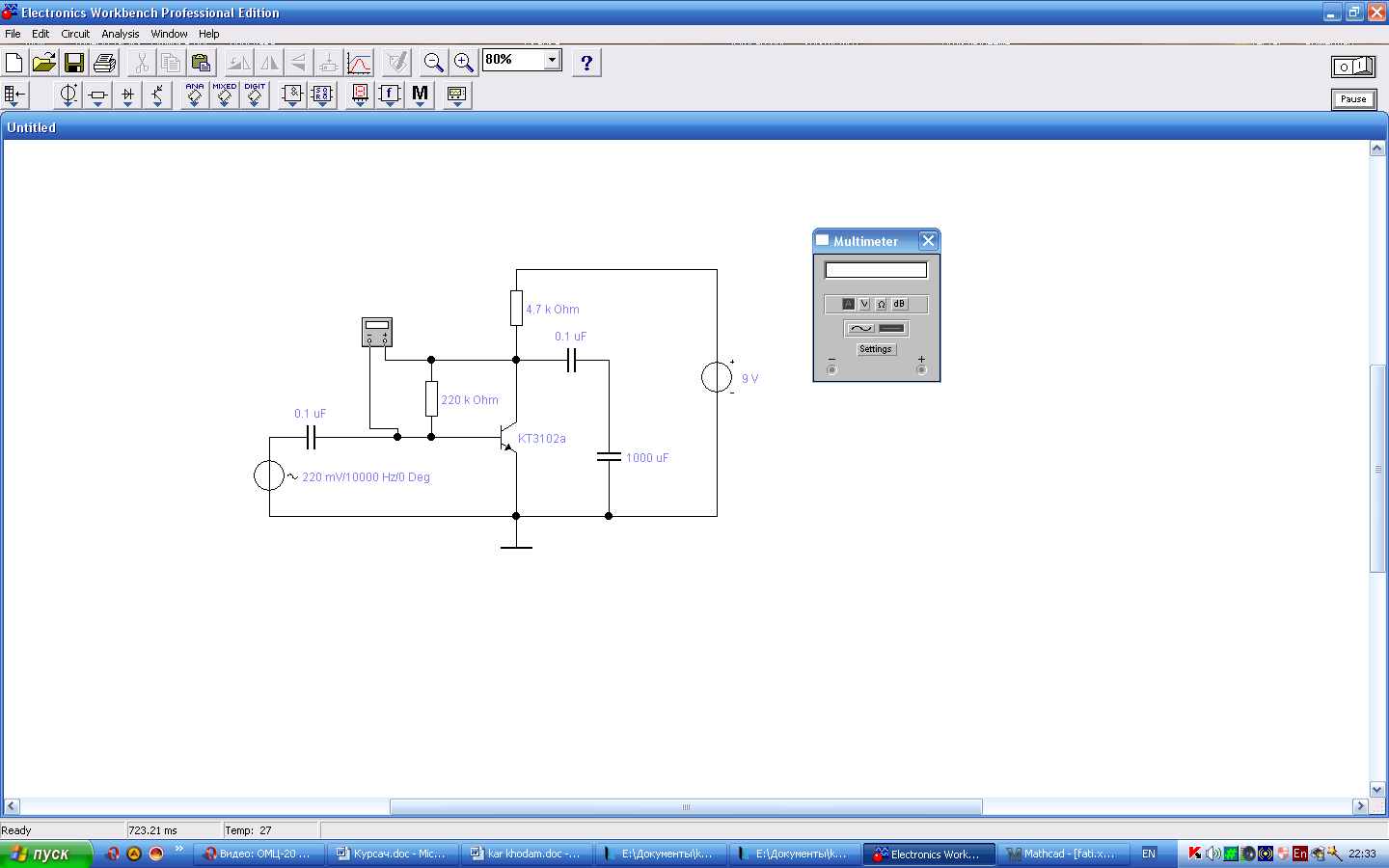Viewport: 1389px width, 868px height.
Task: Open the Circuit menu
Action: 75,34
